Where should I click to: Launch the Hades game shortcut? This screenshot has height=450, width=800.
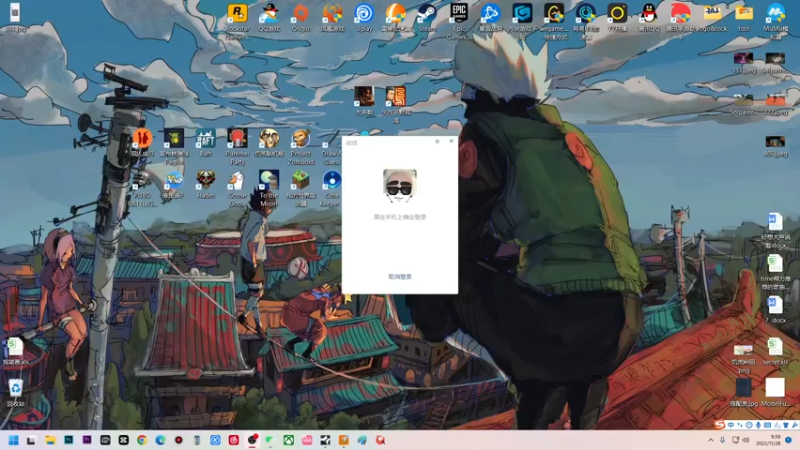[x=206, y=184]
